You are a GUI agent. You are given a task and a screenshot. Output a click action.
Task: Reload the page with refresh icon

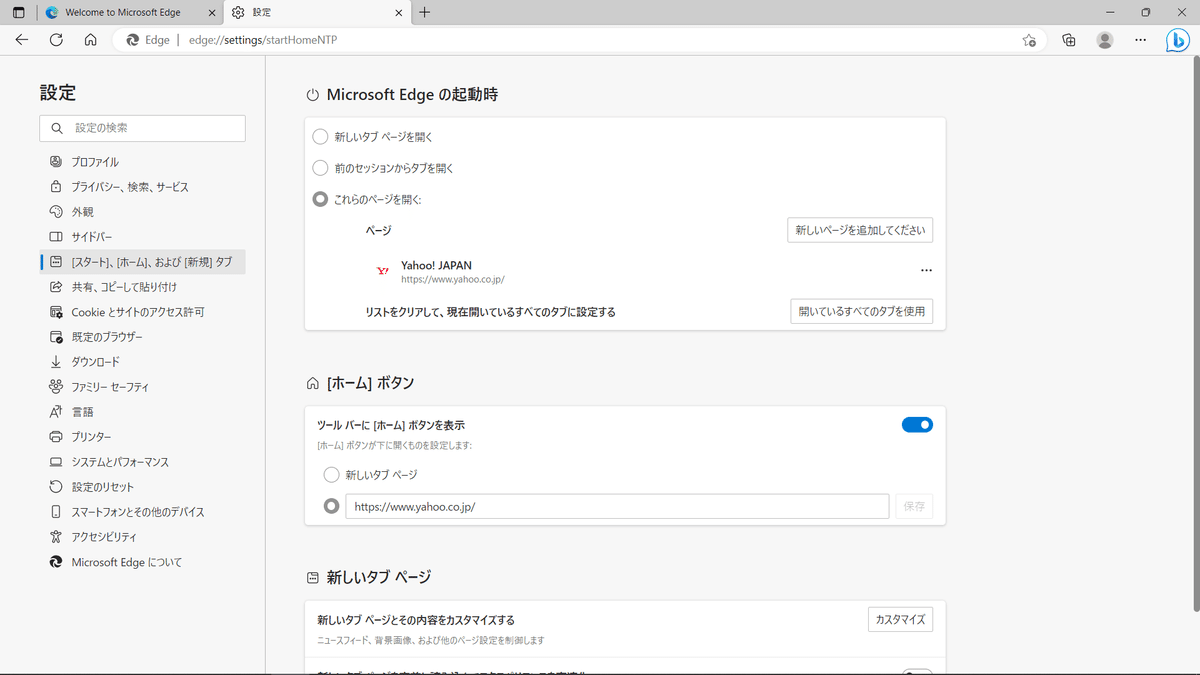[56, 40]
